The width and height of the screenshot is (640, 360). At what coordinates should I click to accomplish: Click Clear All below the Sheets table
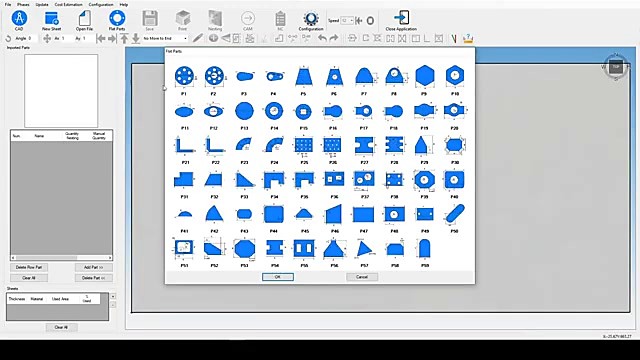tap(61, 327)
